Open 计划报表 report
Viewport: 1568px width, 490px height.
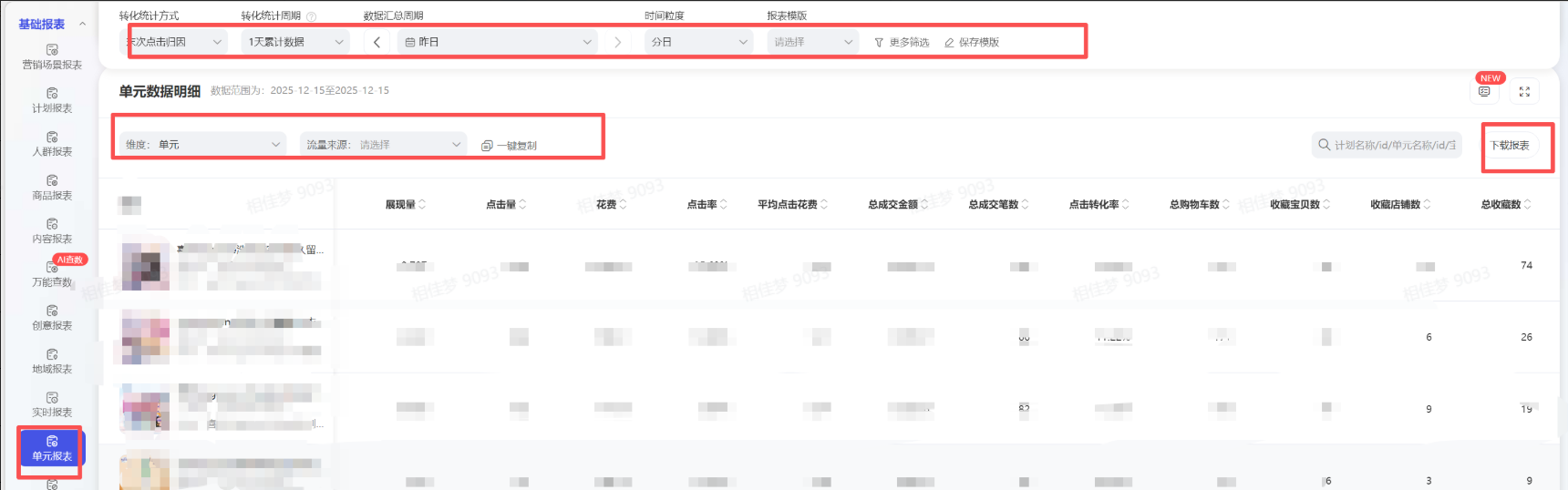click(52, 100)
